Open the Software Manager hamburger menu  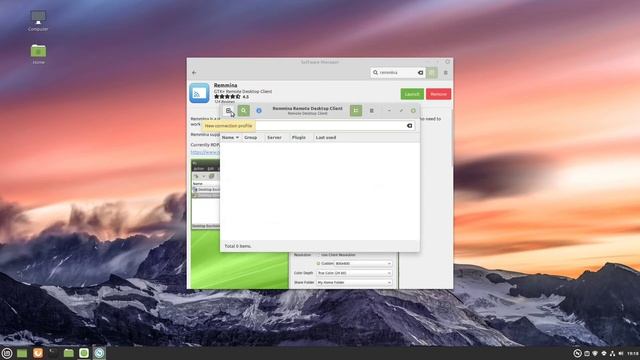(446, 72)
